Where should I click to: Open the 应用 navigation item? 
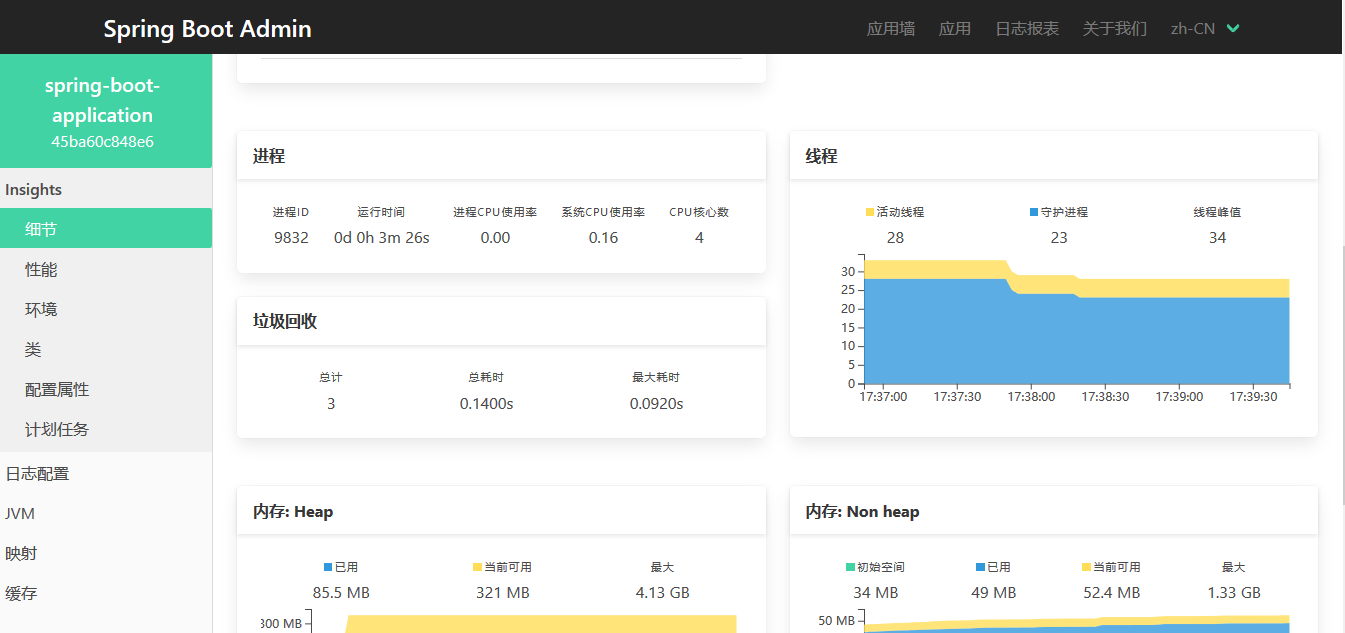tap(955, 29)
